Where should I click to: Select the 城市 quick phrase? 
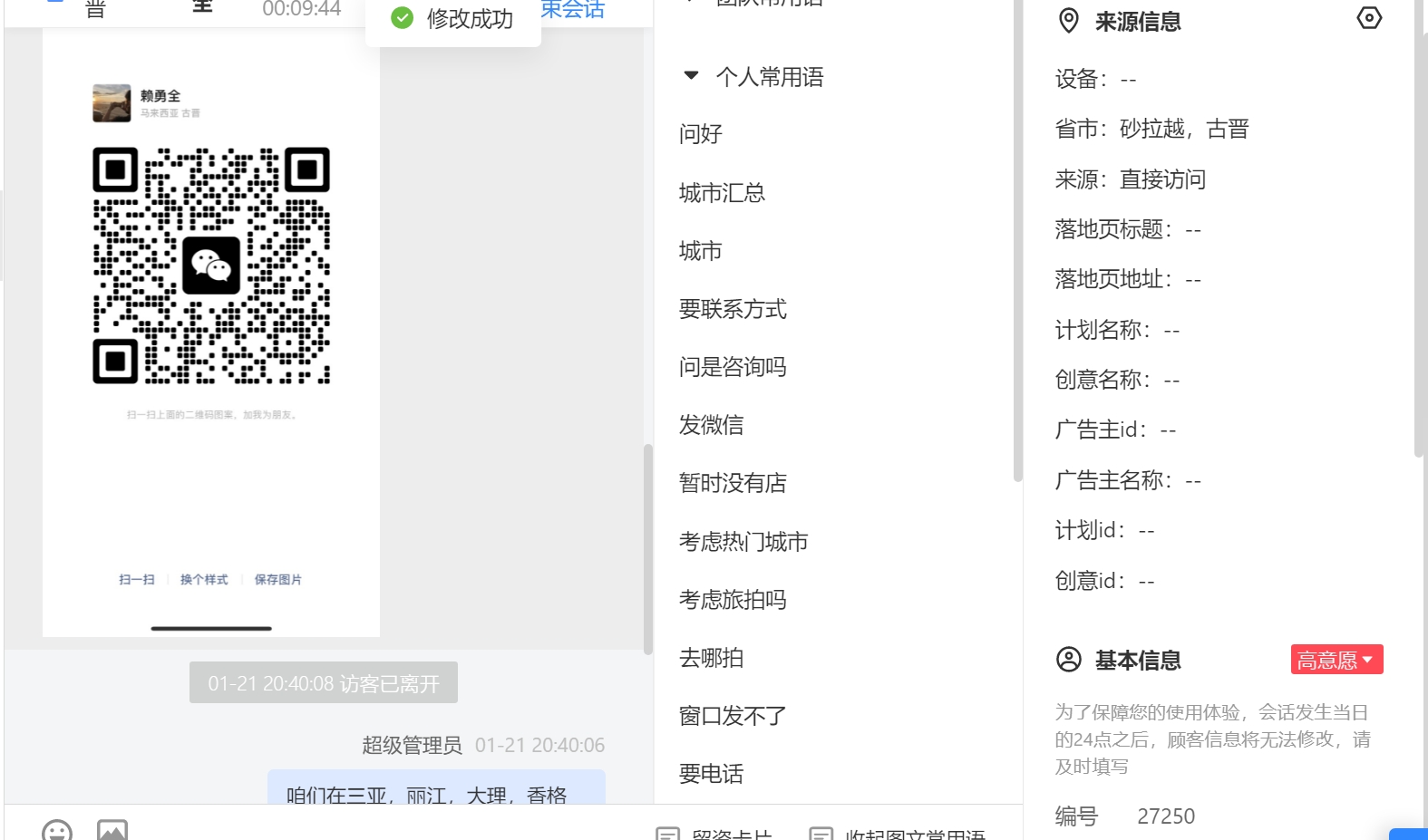coord(701,251)
